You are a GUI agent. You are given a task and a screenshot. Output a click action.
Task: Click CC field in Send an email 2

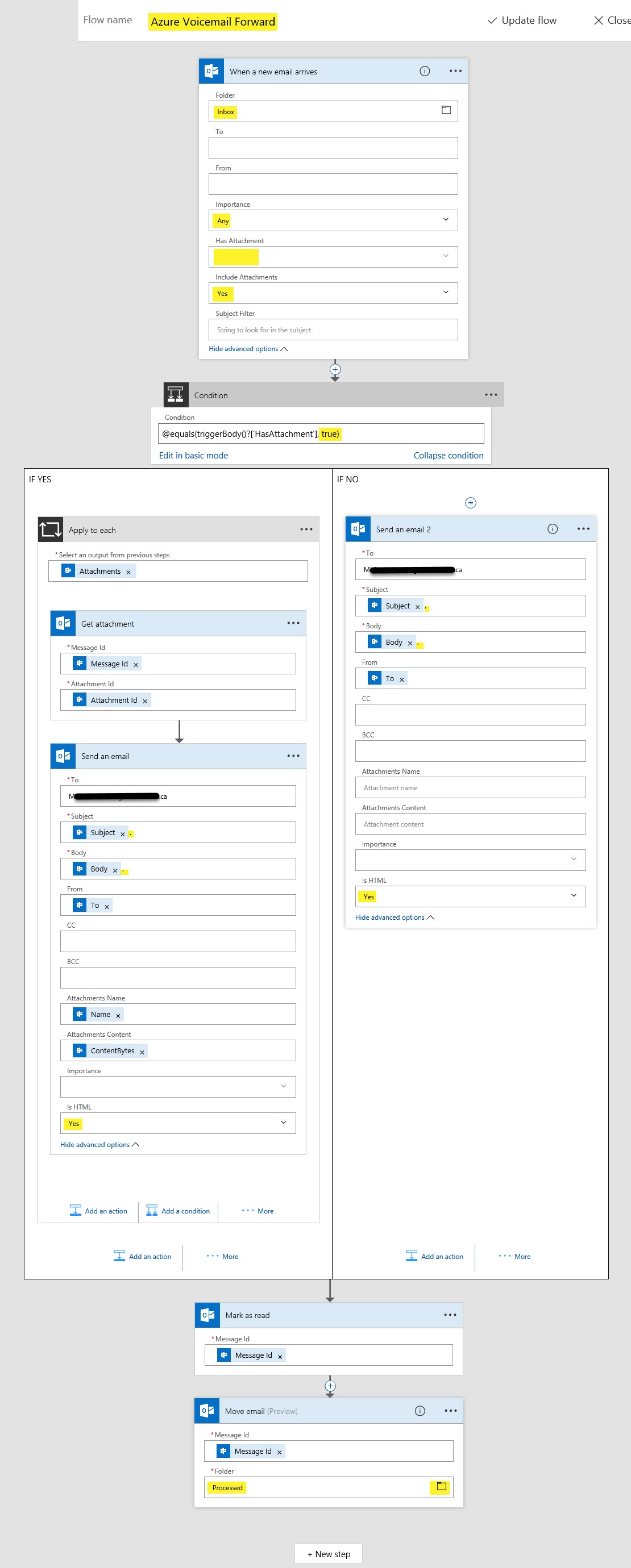pos(470,715)
